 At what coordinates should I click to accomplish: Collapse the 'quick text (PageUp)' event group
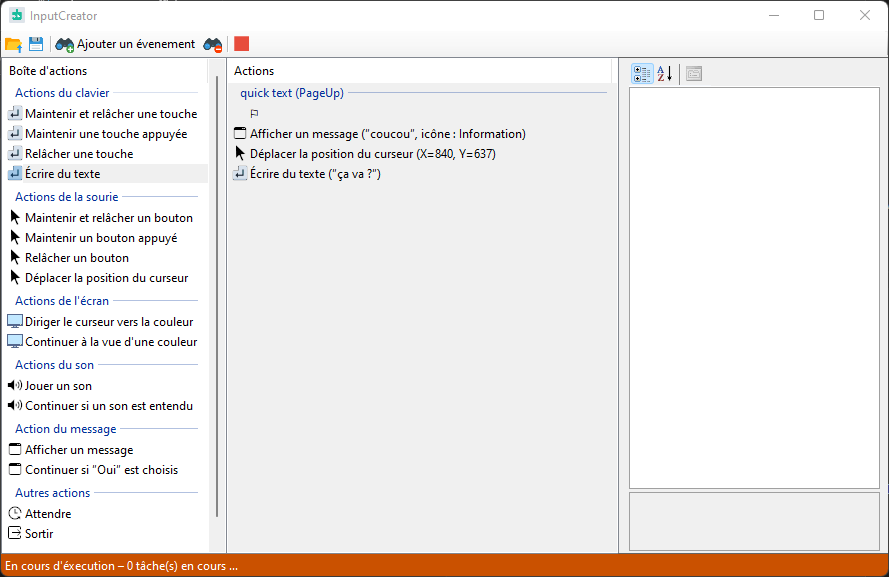point(291,93)
